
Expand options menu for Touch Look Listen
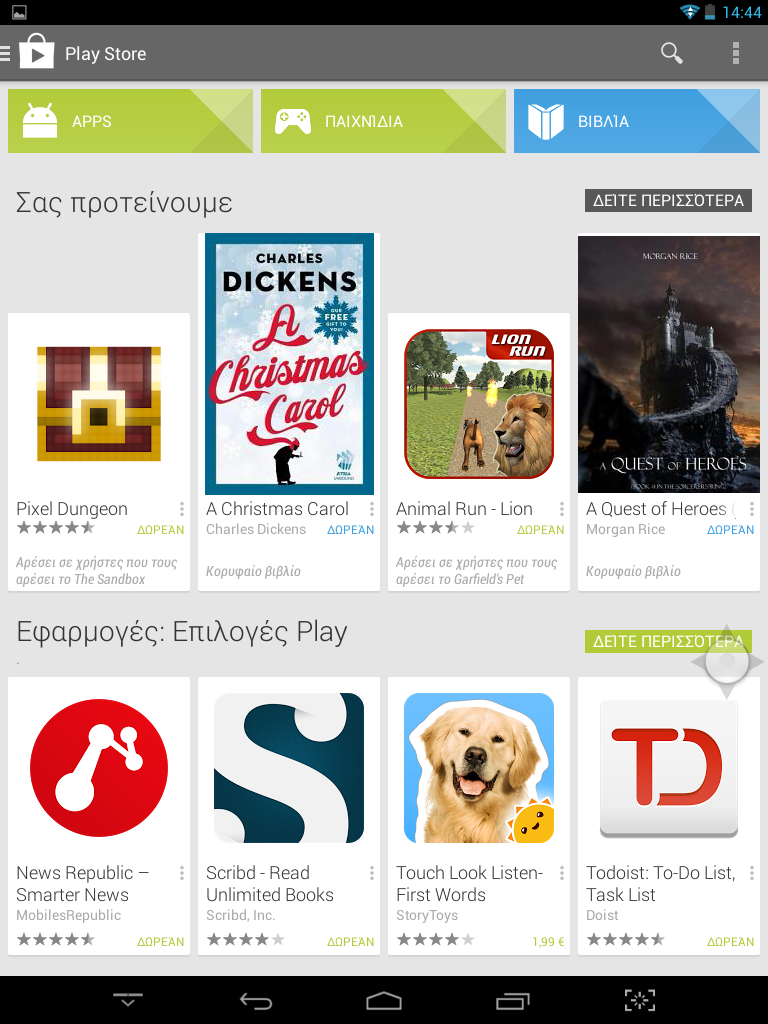562,872
